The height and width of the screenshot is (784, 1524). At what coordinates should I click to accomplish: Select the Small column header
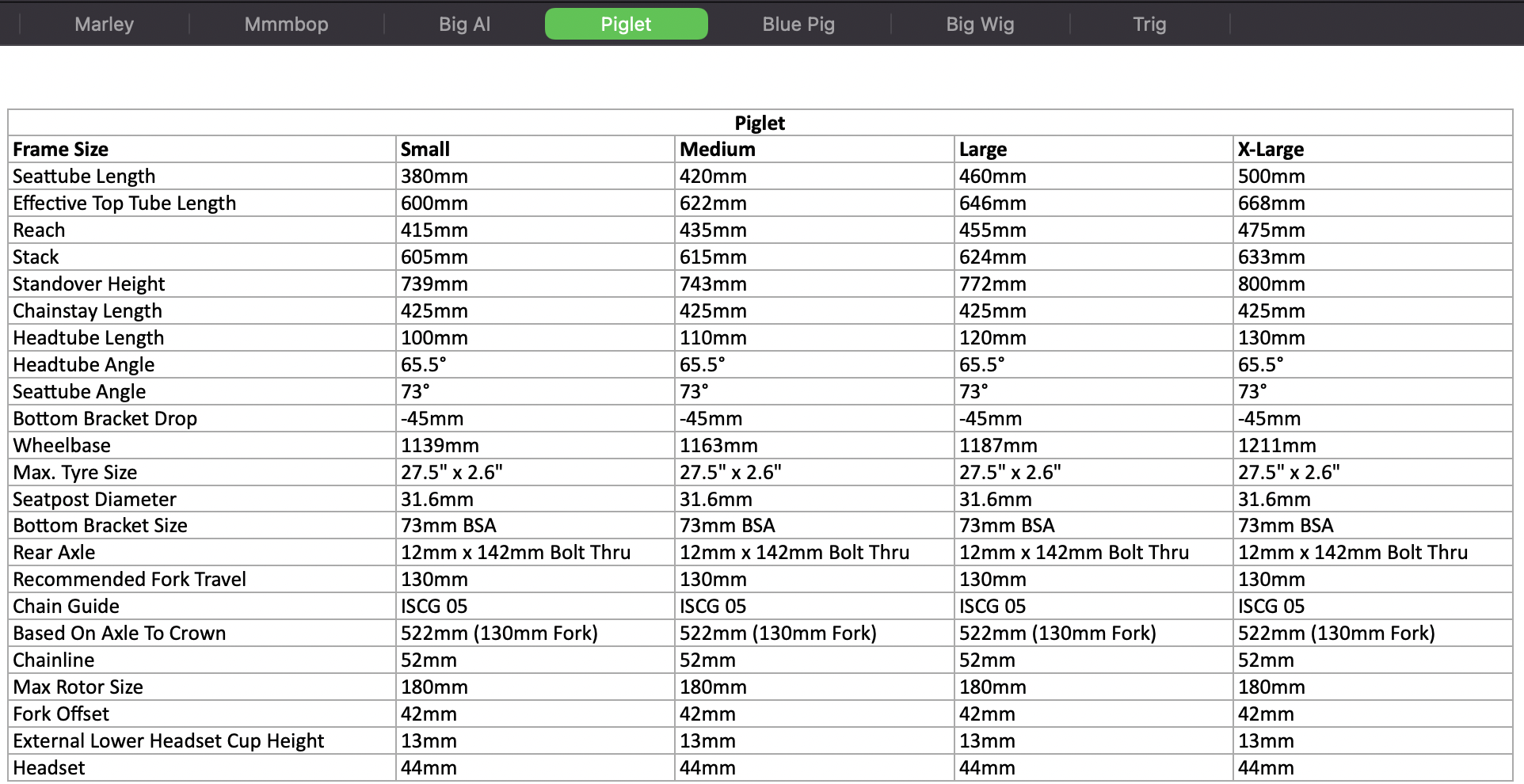click(x=425, y=150)
